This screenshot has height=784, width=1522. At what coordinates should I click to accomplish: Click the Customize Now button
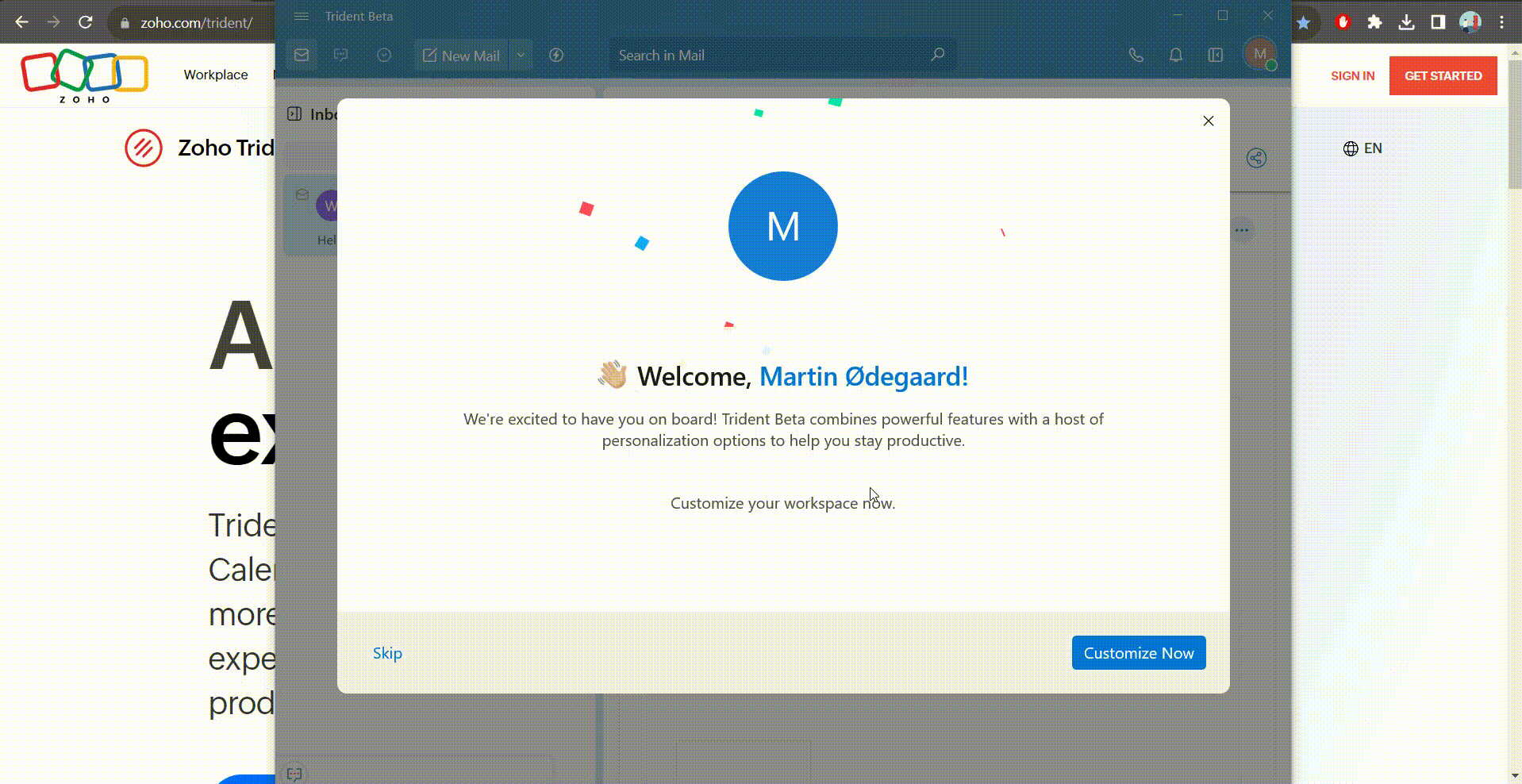pyautogui.click(x=1138, y=652)
